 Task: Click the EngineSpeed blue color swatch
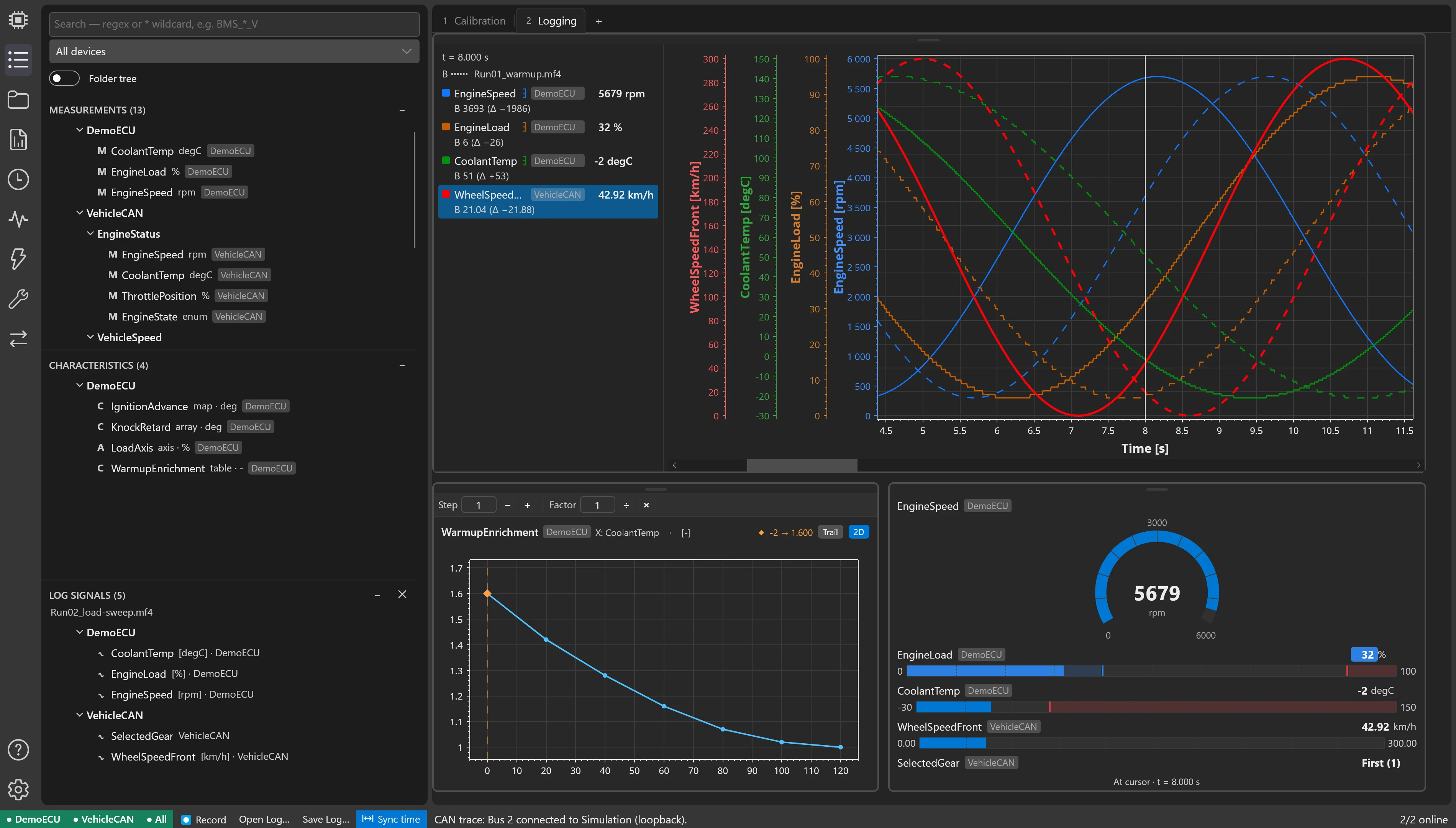[x=446, y=93]
